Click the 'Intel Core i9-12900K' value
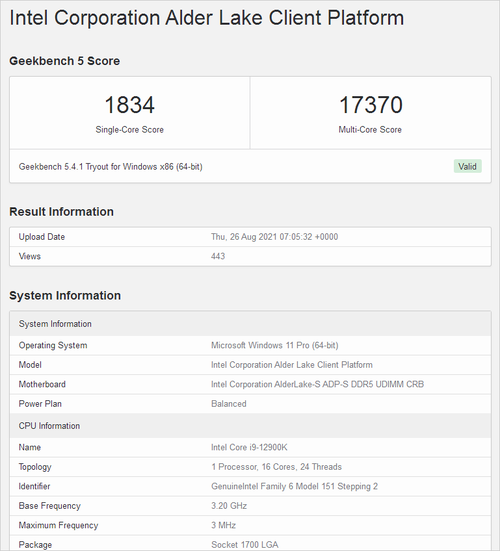Screen dimensions: 500x551 click(x=249, y=447)
